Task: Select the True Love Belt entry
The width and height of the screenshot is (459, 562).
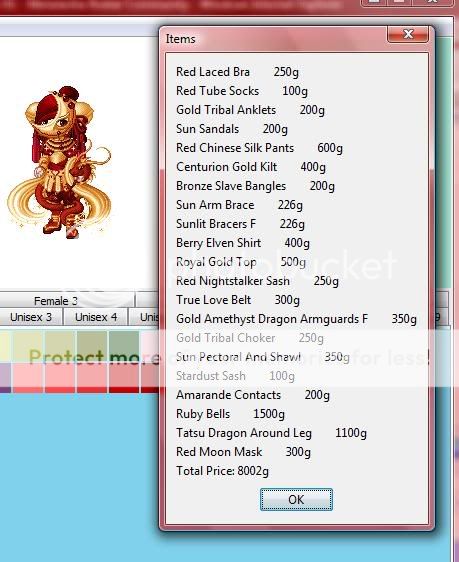Action: [238, 300]
